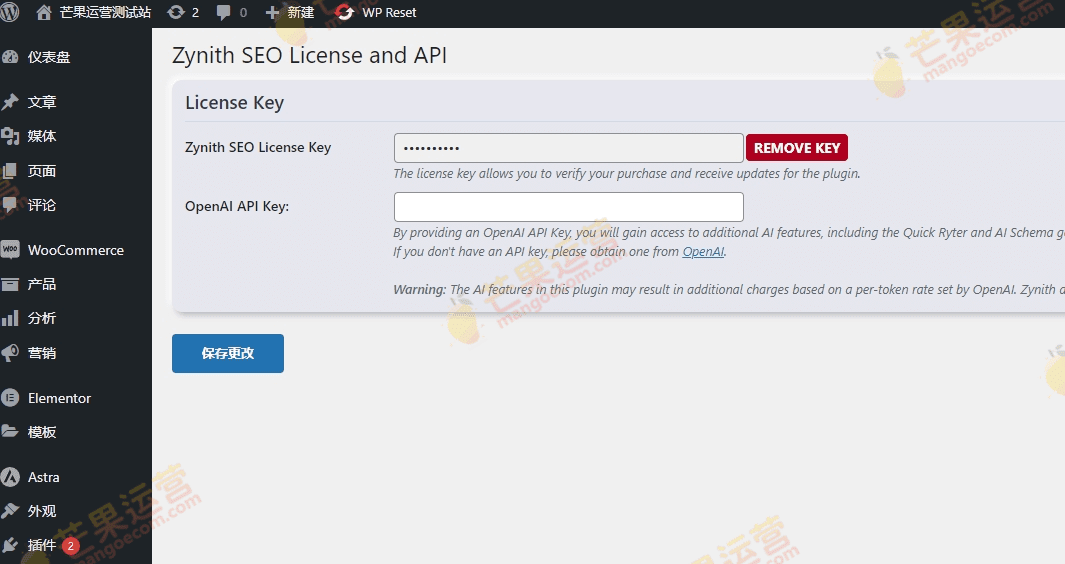Click the WP Reset red icon
This screenshot has width=1065, height=564.
point(344,12)
